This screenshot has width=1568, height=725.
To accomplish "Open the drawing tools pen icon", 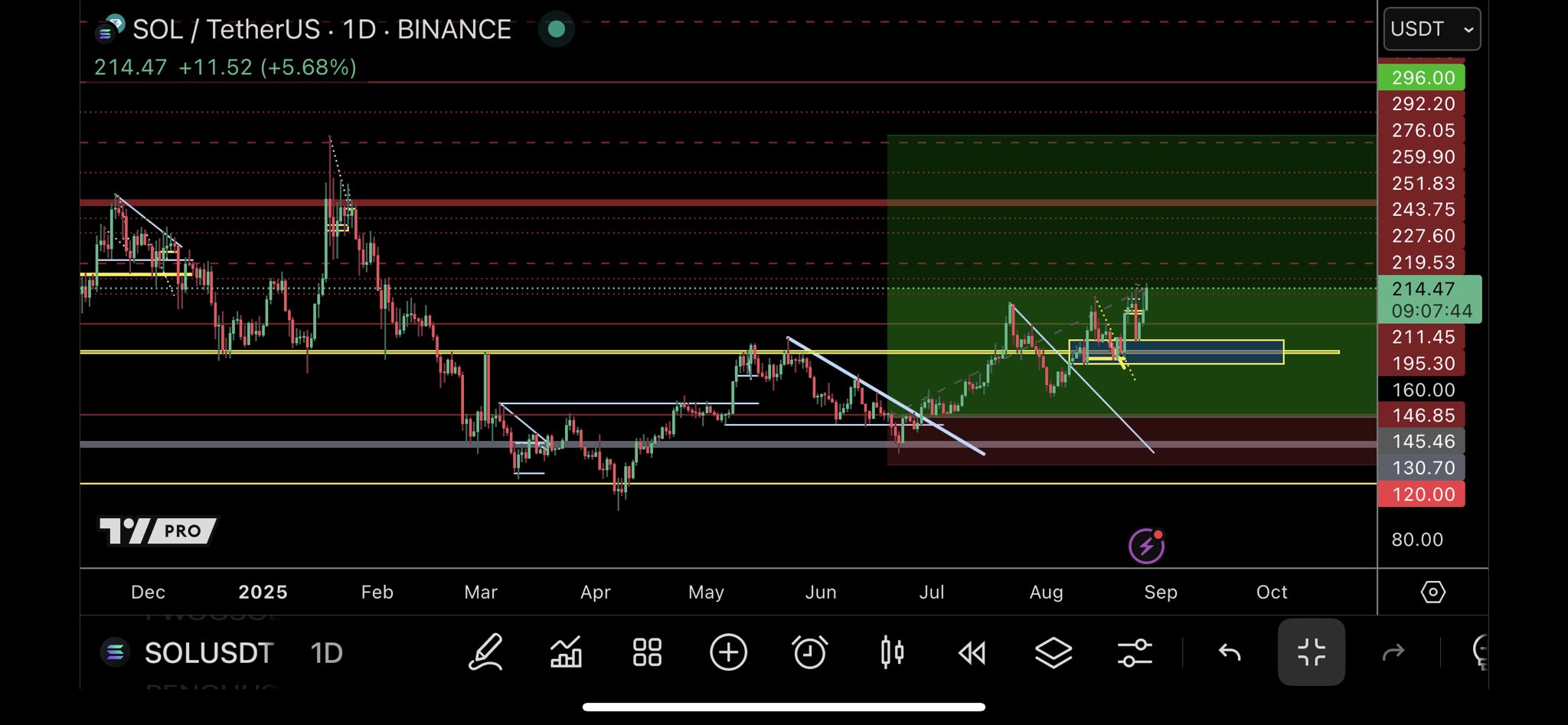I will click(x=486, y=653).
